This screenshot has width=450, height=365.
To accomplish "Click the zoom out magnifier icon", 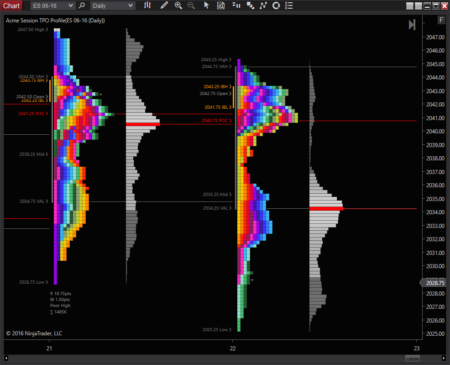I will [x=191, y=6].
